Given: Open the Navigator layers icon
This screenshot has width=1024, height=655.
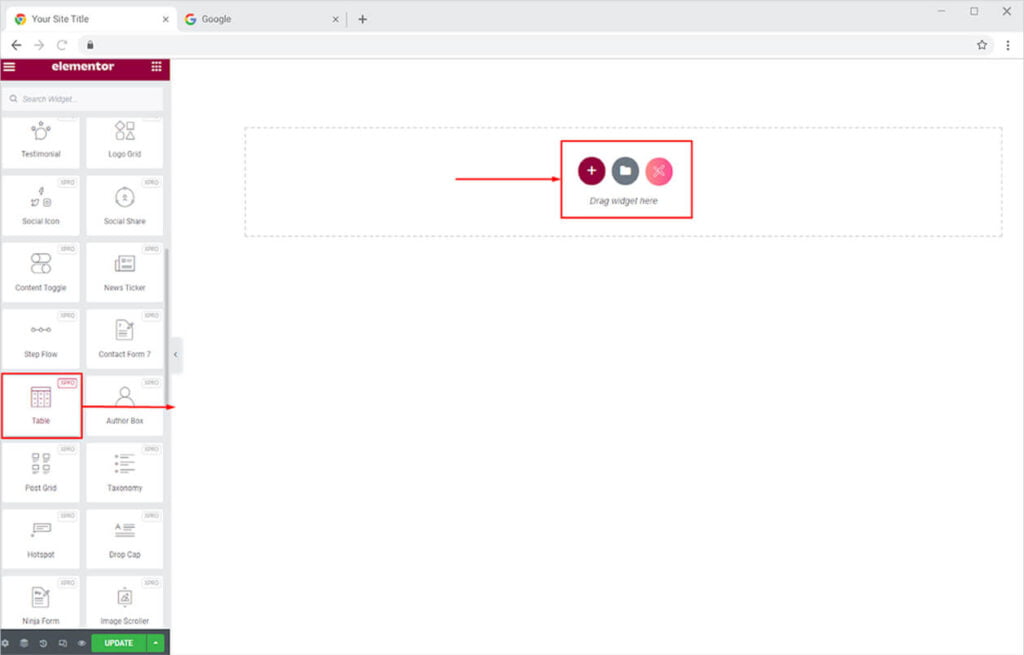Looking at the screenshot, I should click(x=24, y=643).
